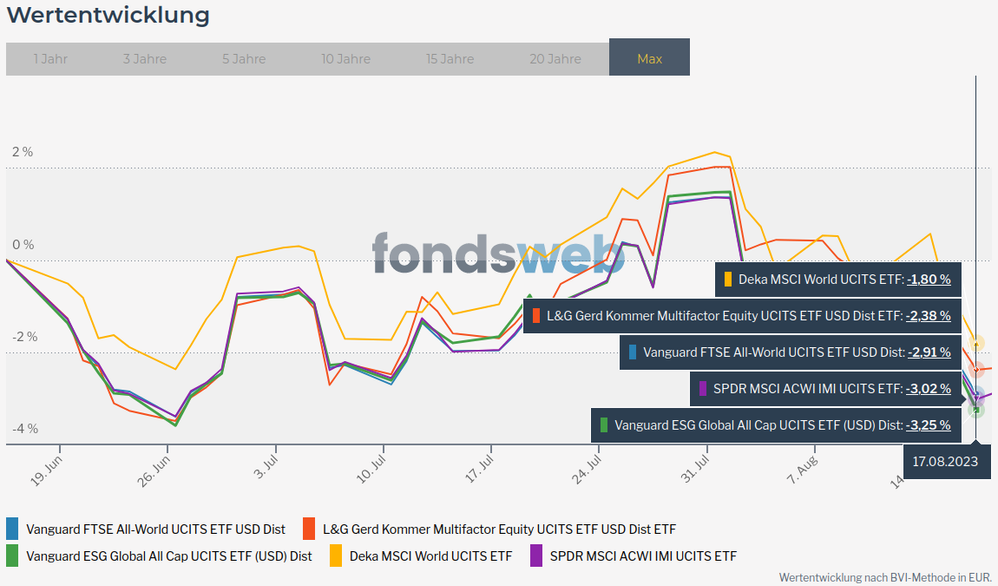Toggle Vanguard FTSE All-World UCITS ETF legend label

tap(155, 529)
